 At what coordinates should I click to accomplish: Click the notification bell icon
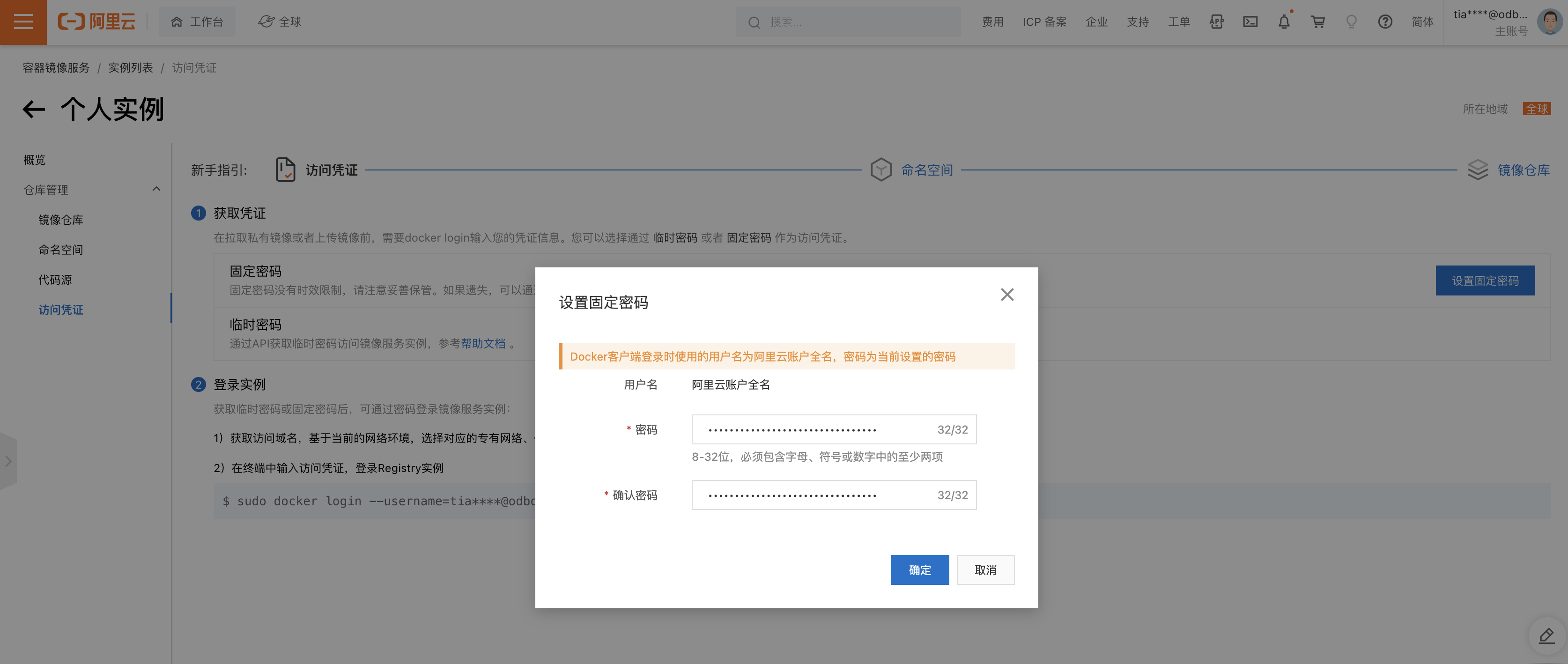pos(1284,22)
